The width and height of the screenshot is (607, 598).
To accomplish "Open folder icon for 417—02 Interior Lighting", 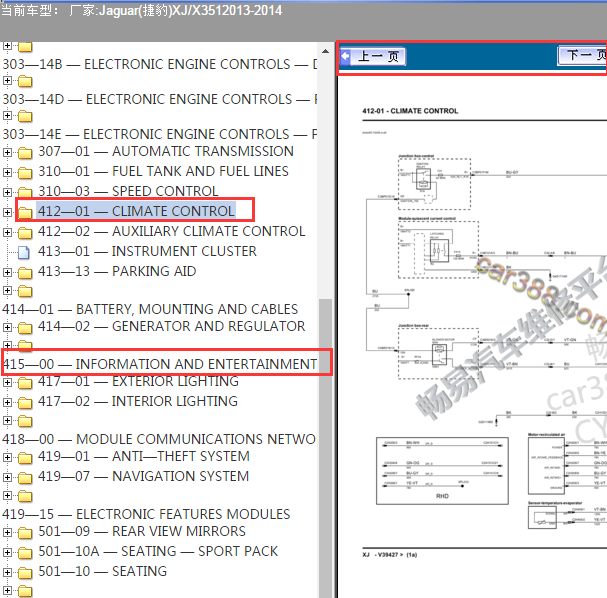I will pyautogui.click(x=25, y=403).
